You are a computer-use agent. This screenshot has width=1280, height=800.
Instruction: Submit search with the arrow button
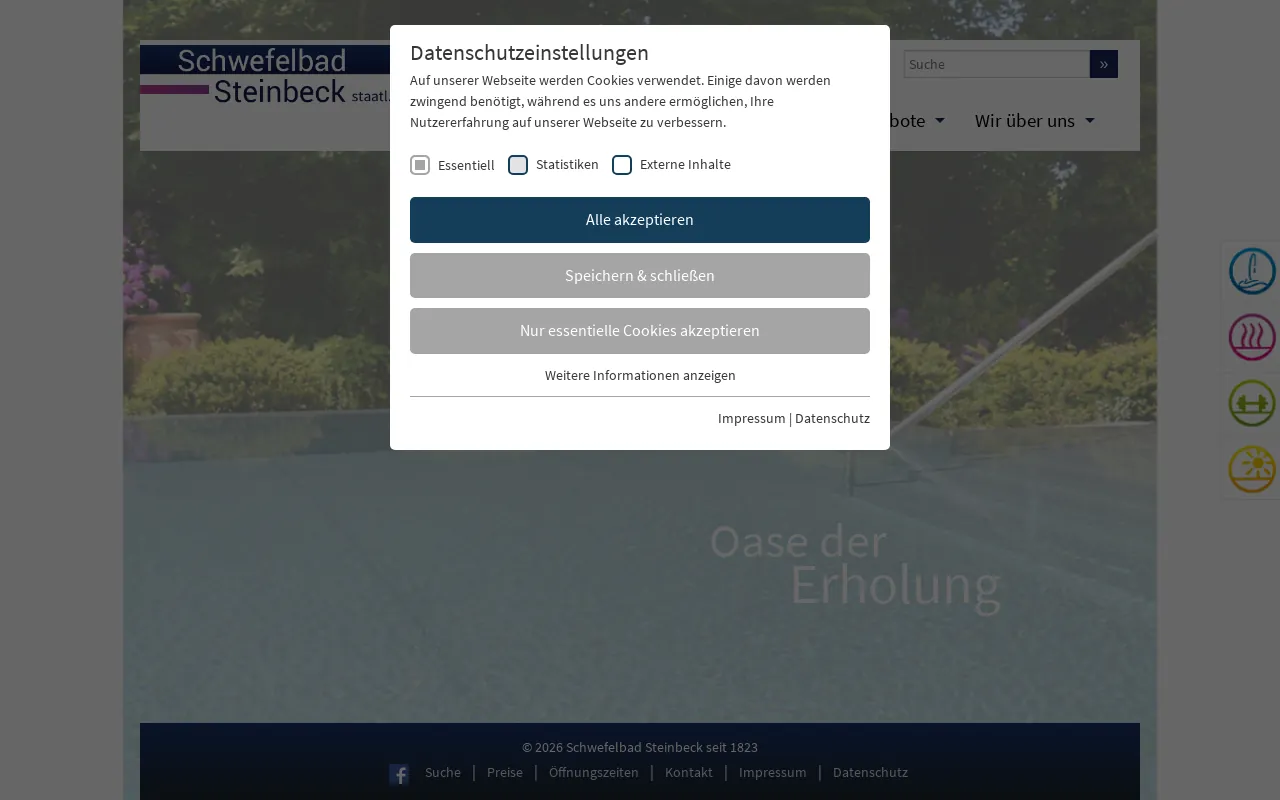[x=1104, y=64]
